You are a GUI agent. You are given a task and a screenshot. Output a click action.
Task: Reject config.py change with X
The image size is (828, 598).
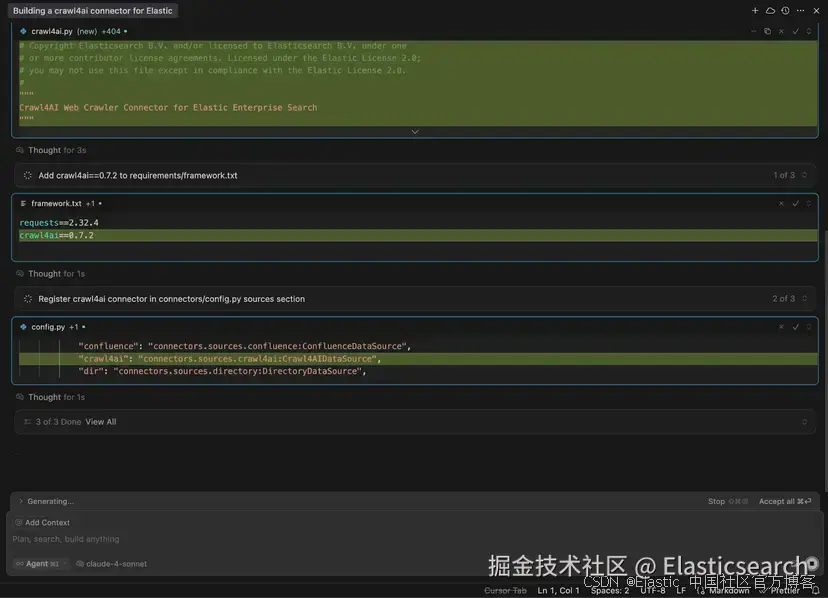pos(781,327)
